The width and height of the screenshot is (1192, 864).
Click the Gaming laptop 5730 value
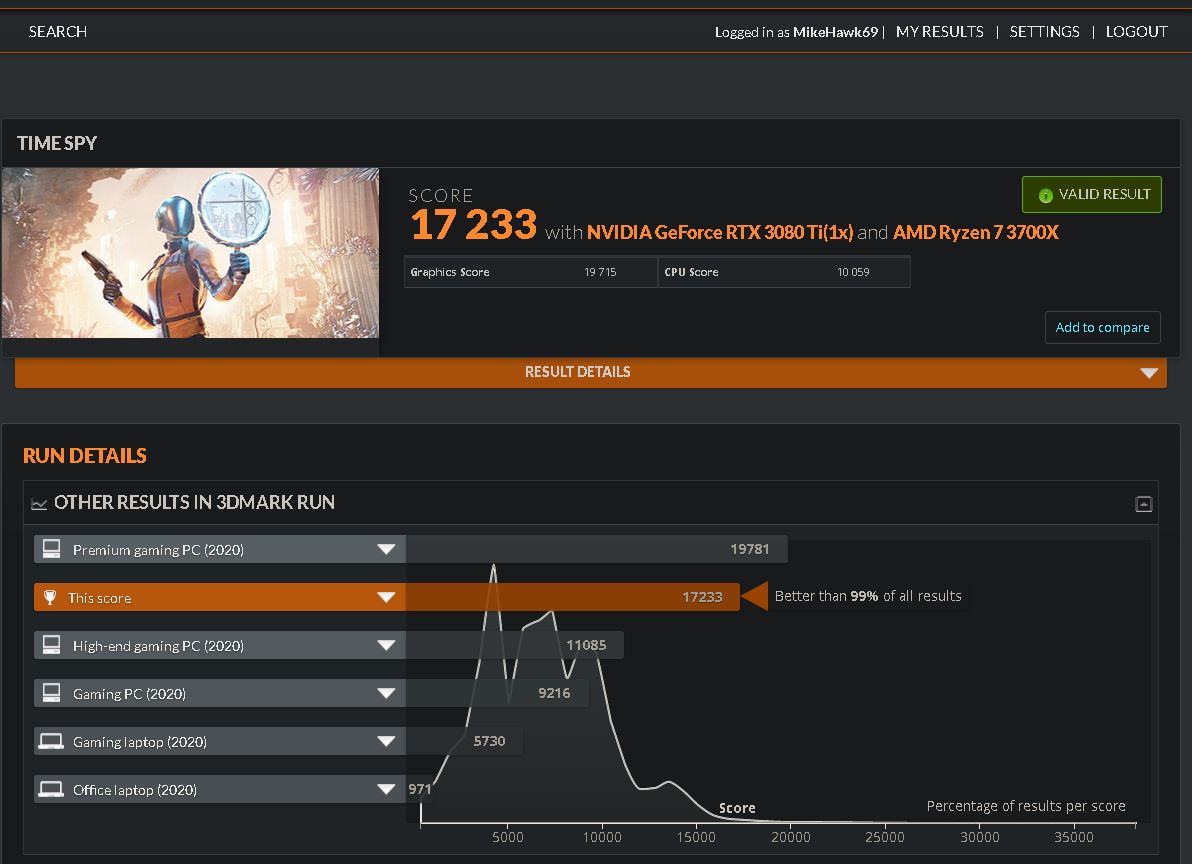489,741
